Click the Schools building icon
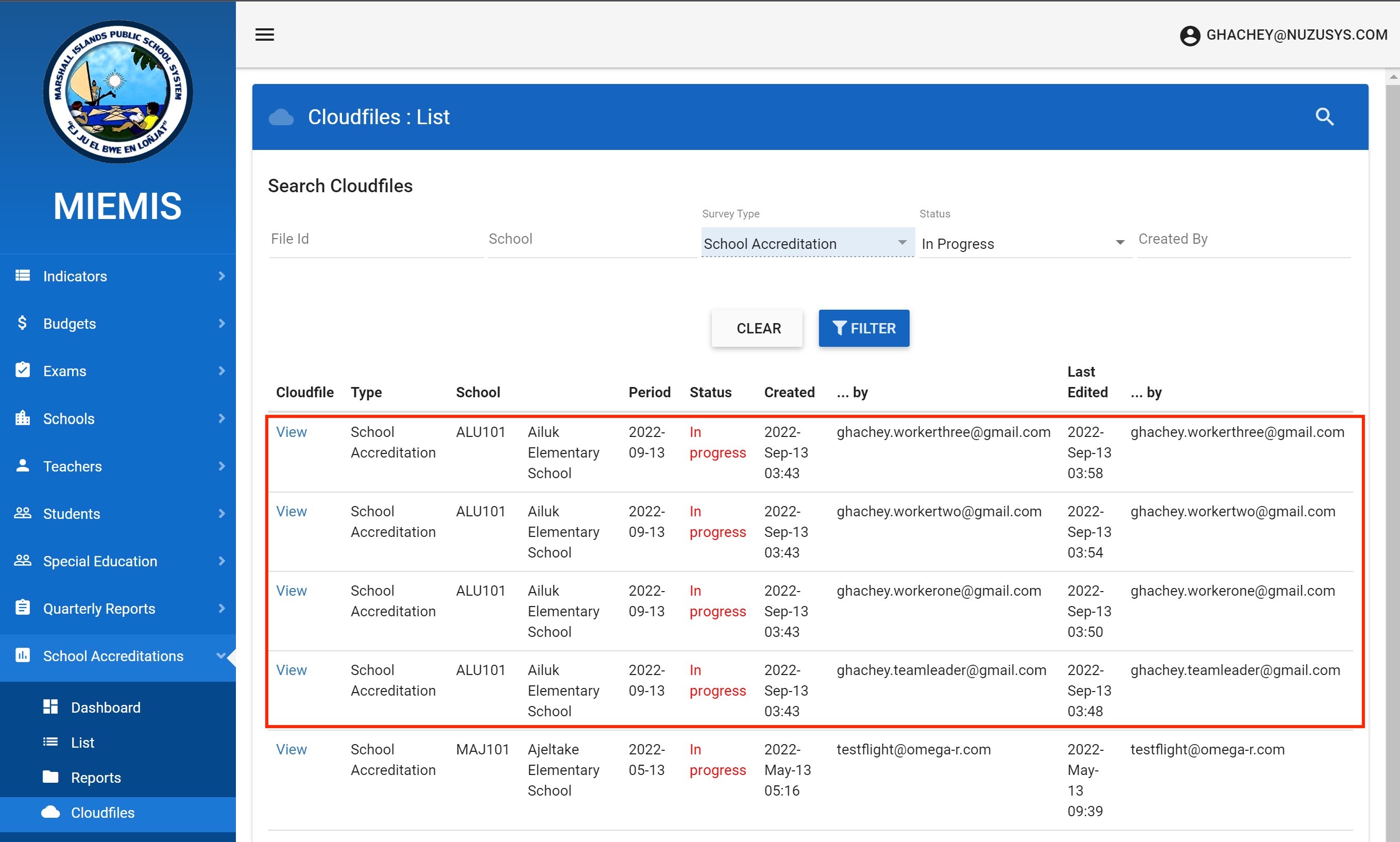Image resolution: width=1400 pixels, height=842 pixels. click(22, 418)
